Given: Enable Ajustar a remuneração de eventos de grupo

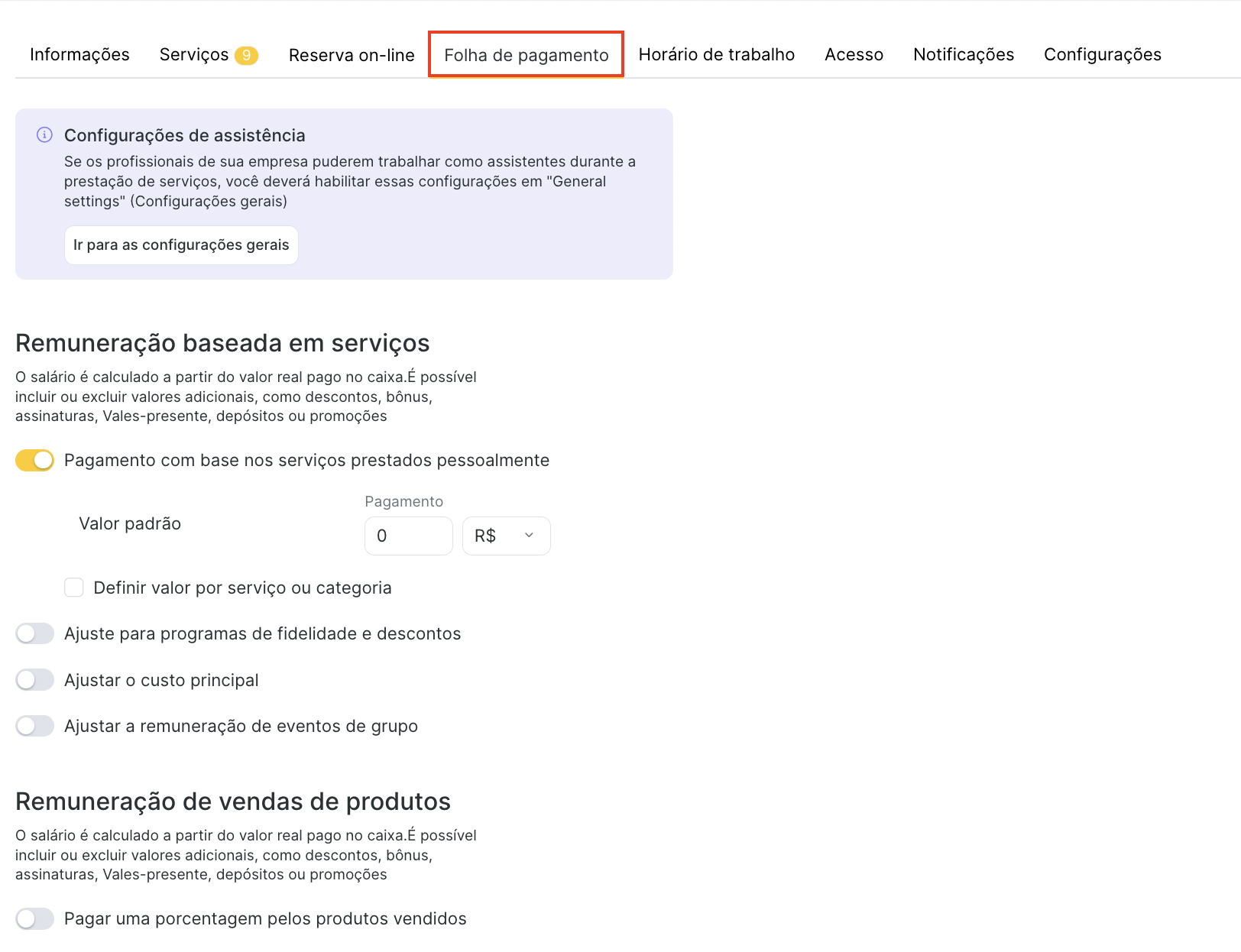Looking at the screenshot, I should pos(35,726).
